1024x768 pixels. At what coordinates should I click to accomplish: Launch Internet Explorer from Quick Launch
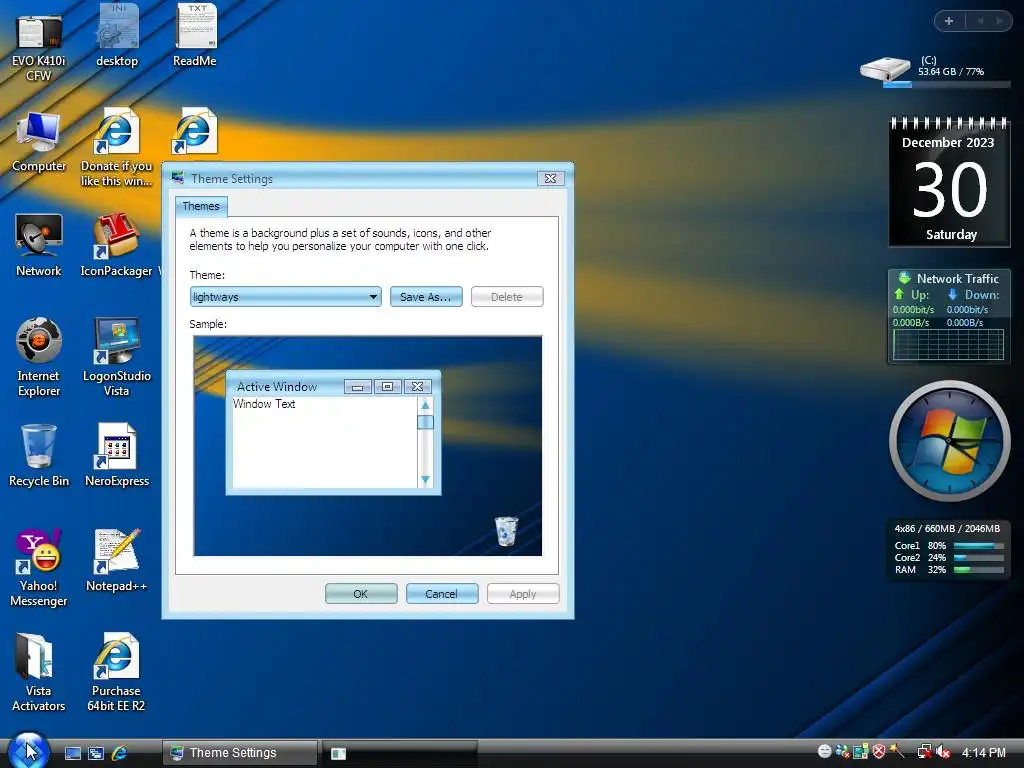(x=120, y=753)
